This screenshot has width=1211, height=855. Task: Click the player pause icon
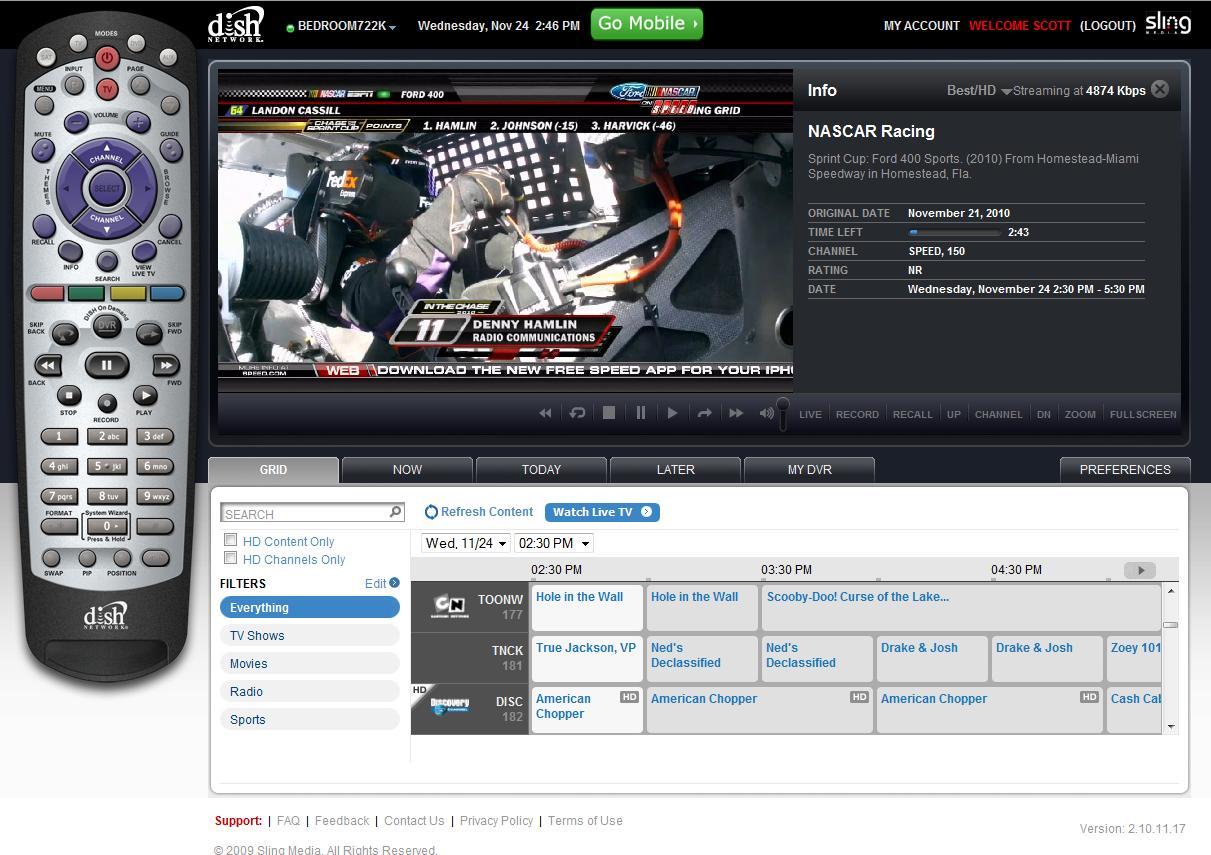(x=641, y=413)
